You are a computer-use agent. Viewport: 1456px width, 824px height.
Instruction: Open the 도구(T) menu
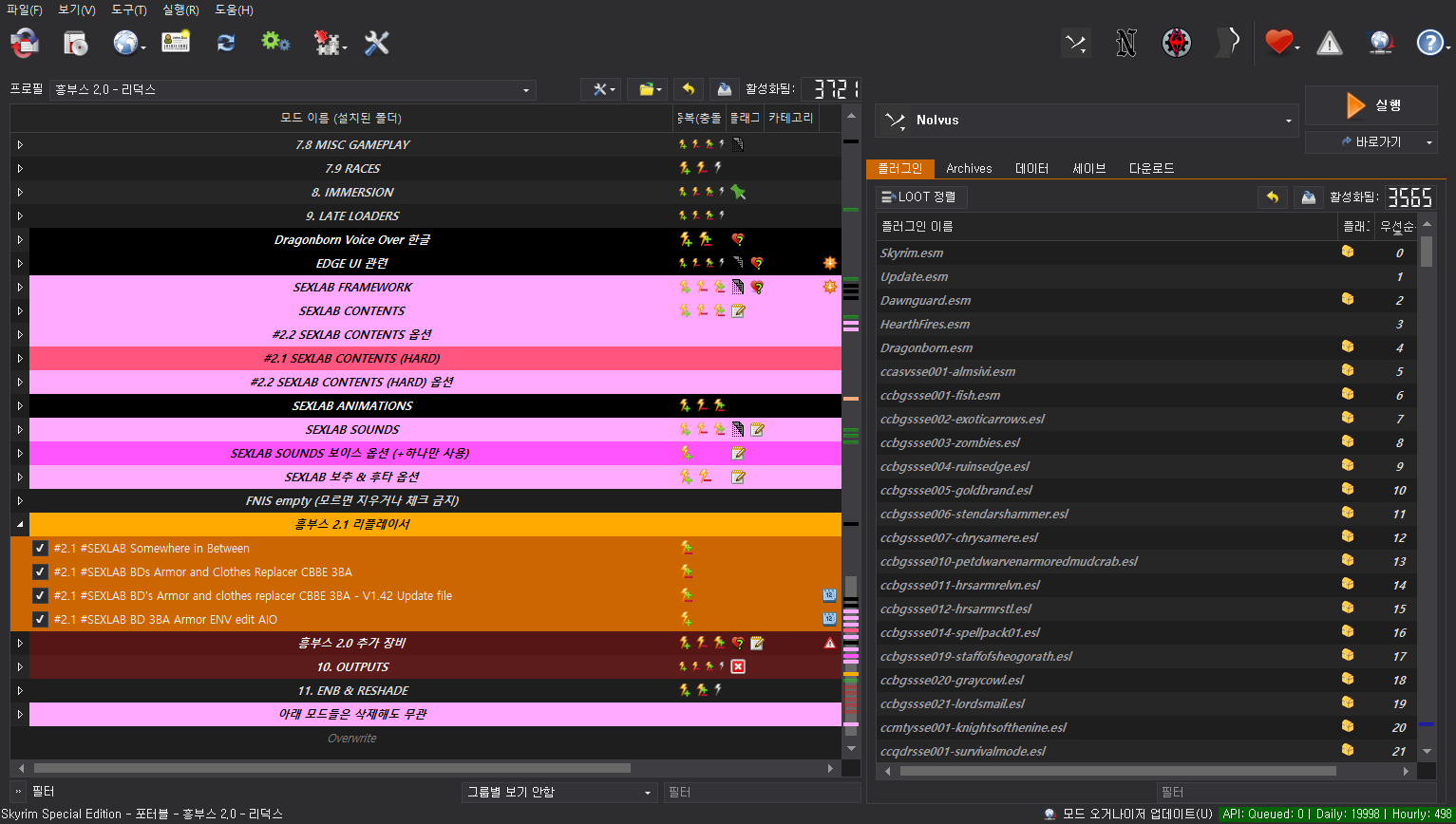128,10
